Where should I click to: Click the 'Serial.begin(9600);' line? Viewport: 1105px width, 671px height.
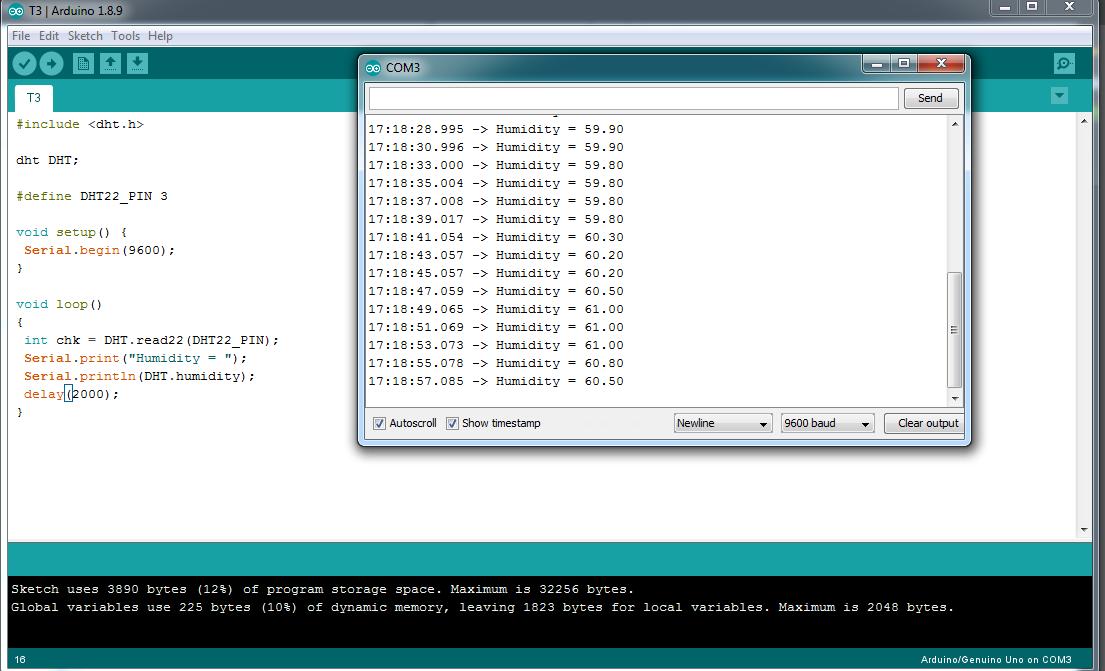[99, 250]
